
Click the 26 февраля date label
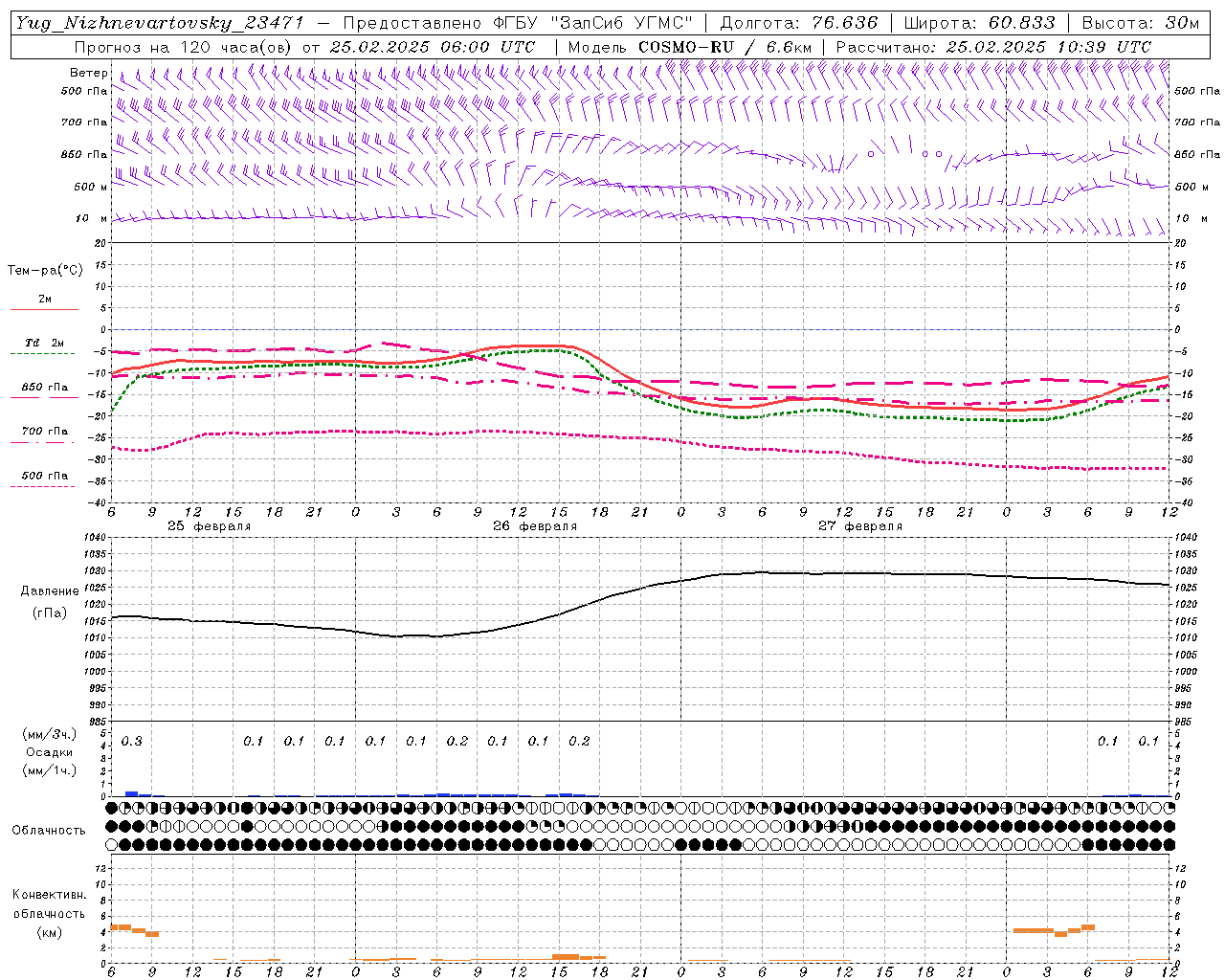click(535, 526)
